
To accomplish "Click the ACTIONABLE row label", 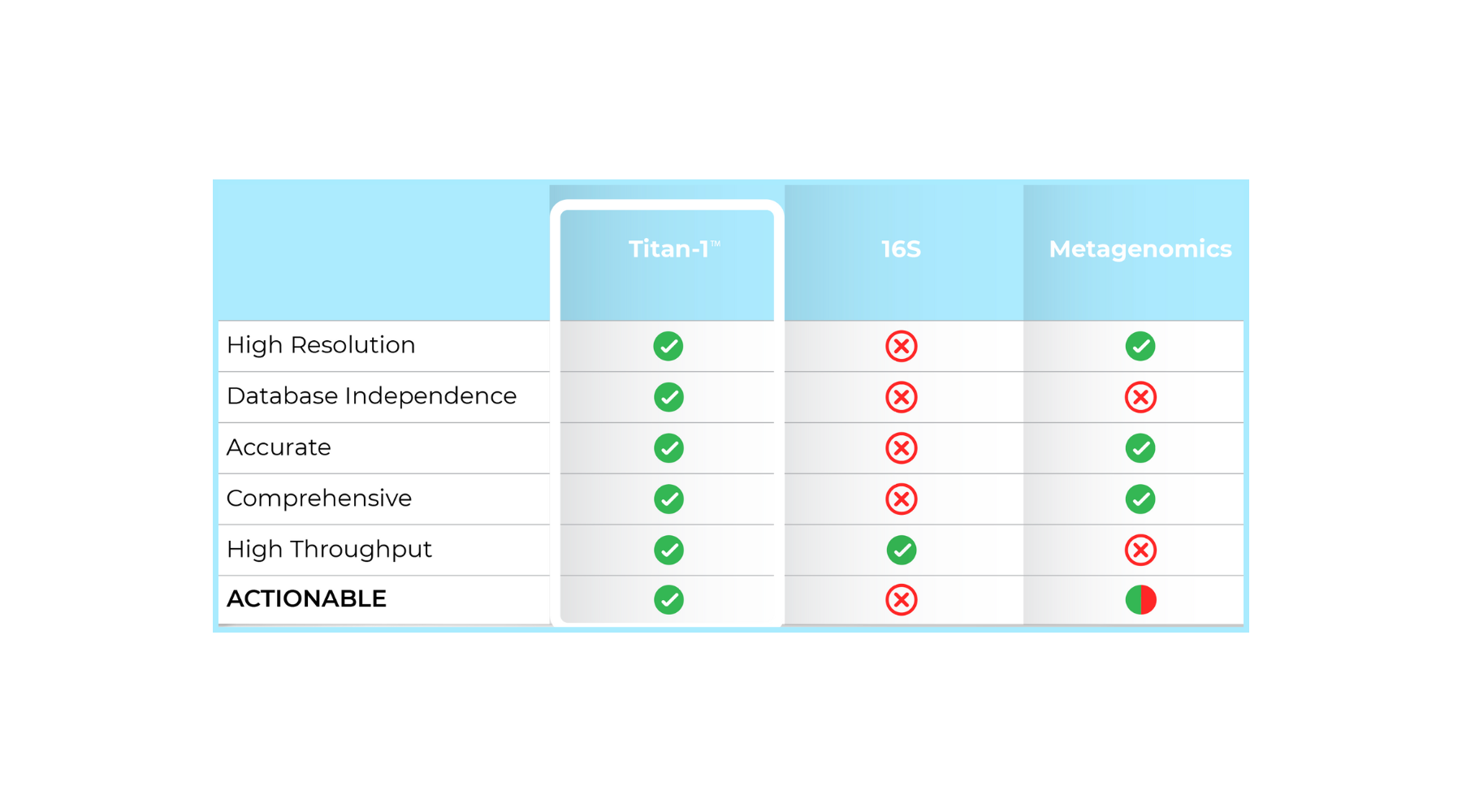I will pos(306,598).
